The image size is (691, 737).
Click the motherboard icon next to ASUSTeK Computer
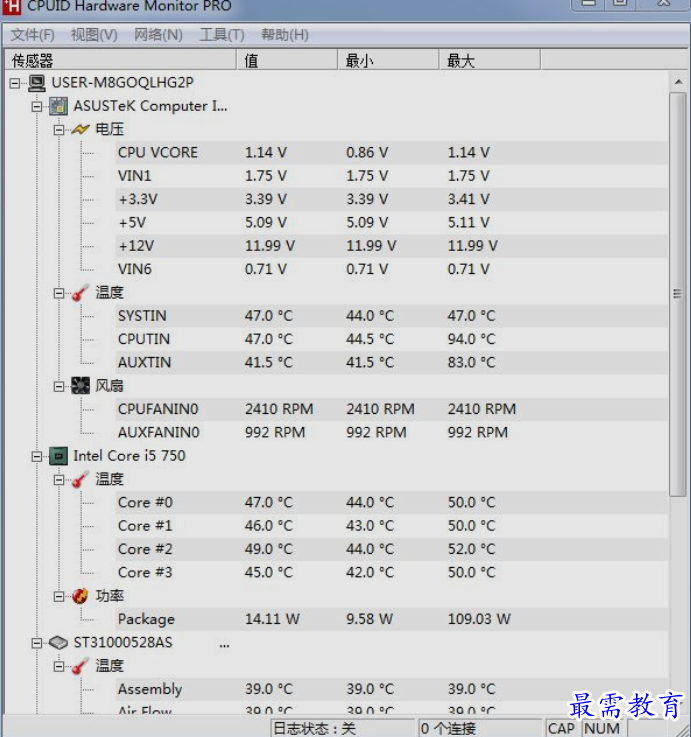tap(59, 106)
